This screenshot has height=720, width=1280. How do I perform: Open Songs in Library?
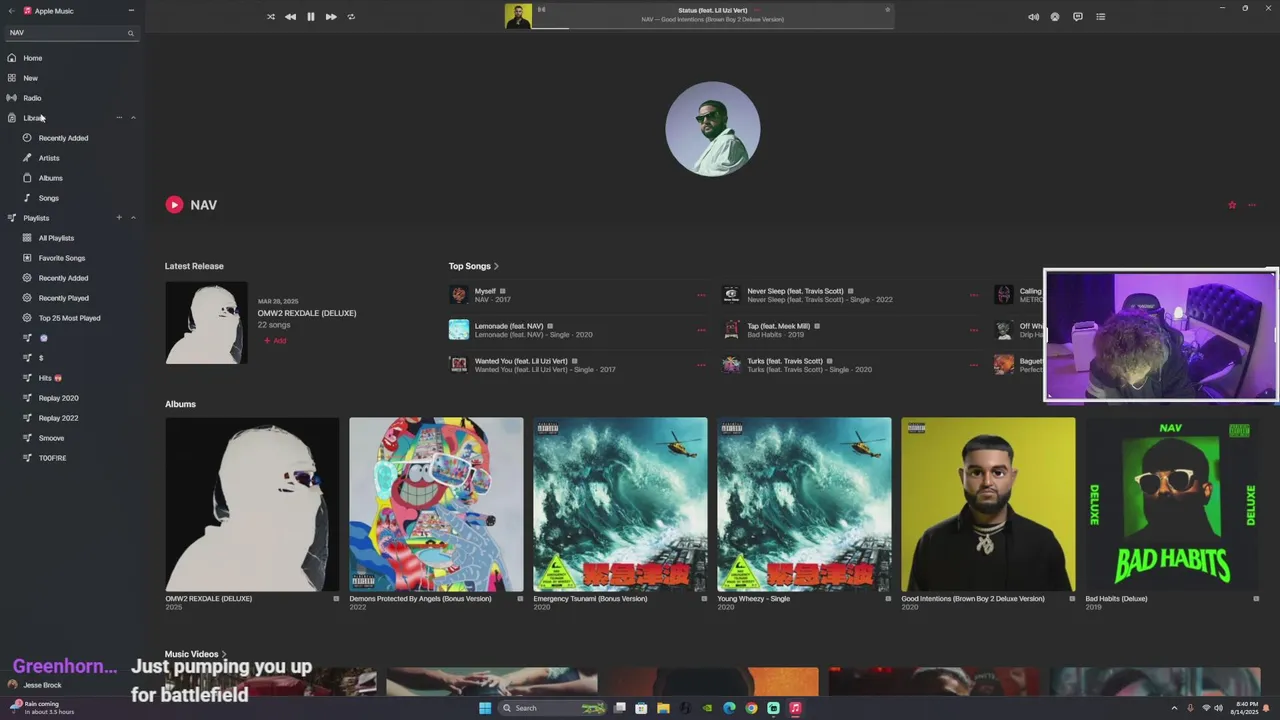[x=48, y=198]
